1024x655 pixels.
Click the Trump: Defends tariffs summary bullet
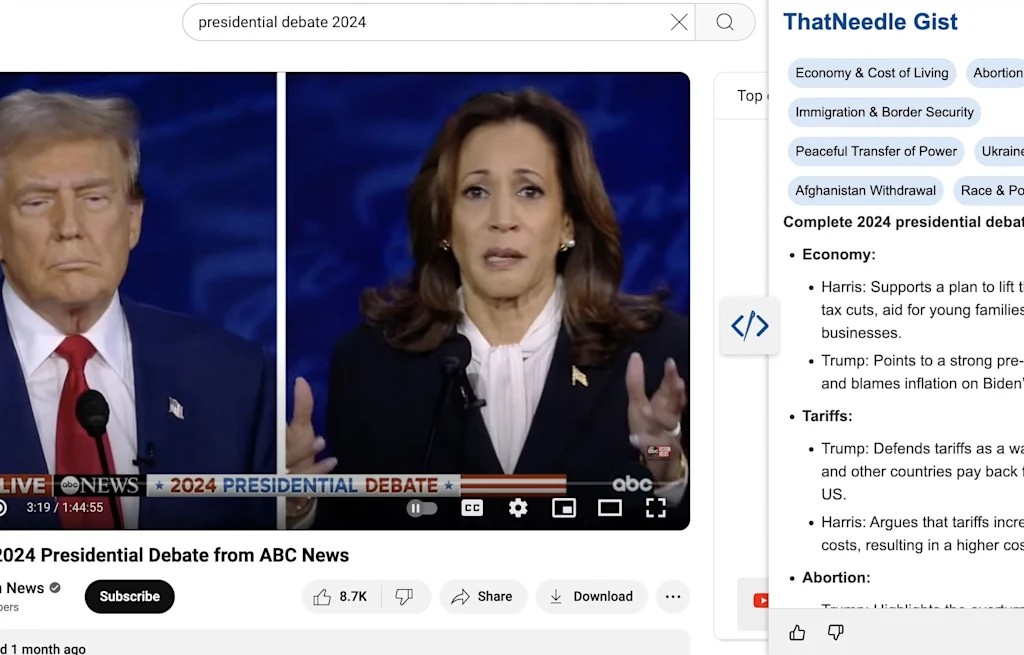922,471
